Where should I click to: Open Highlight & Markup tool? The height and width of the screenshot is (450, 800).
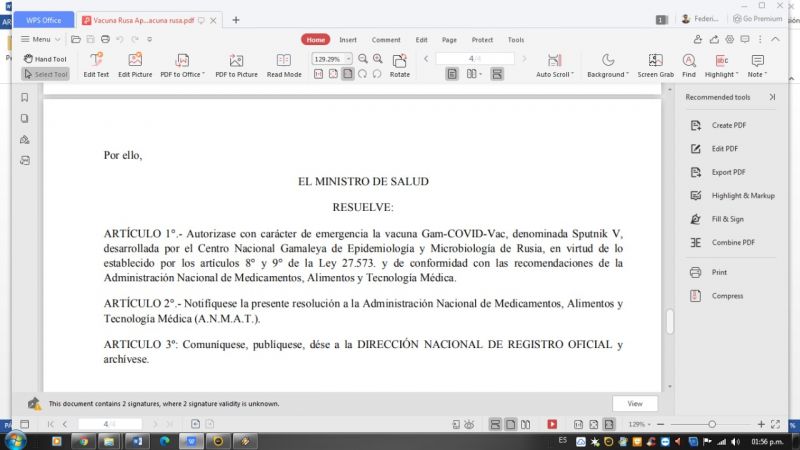coord(732,195)
